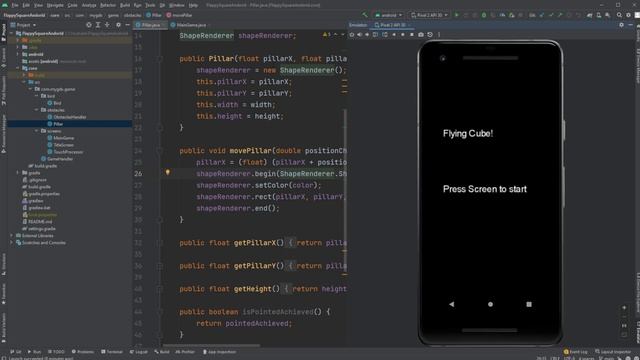The image size is (640, 360).
Task: Click the lightbulb quick-fix icon on line 26
Action: tap(167, 172)
